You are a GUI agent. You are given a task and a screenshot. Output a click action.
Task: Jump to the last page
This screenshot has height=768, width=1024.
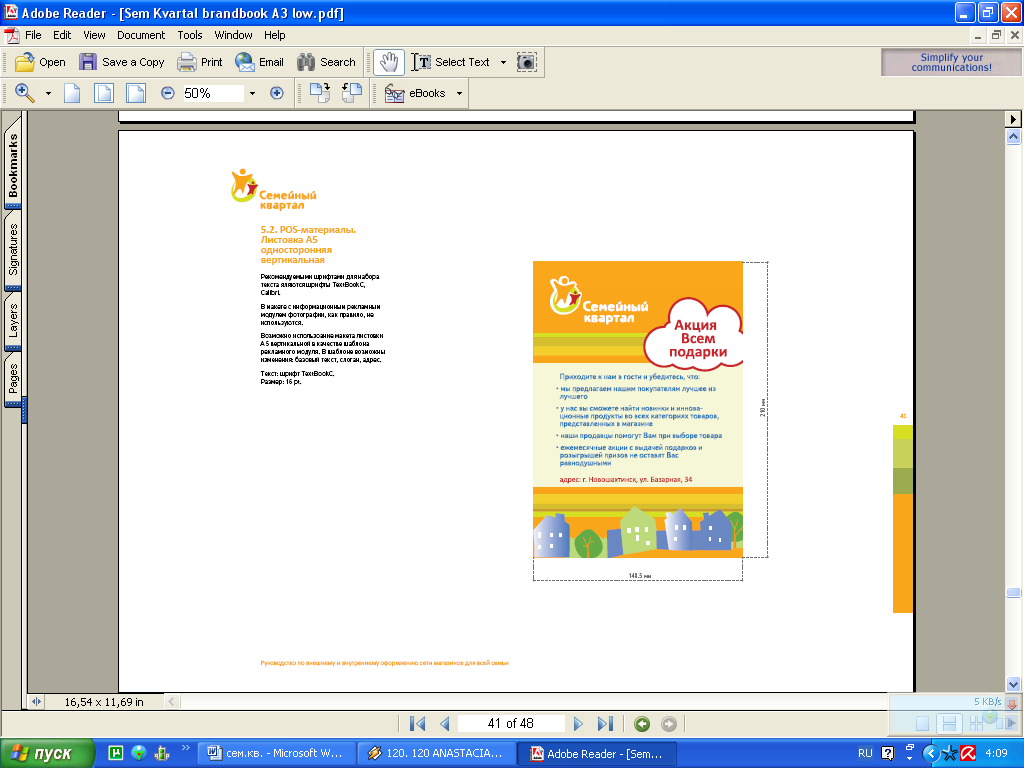pyautogui.click(x=605, y=724)
